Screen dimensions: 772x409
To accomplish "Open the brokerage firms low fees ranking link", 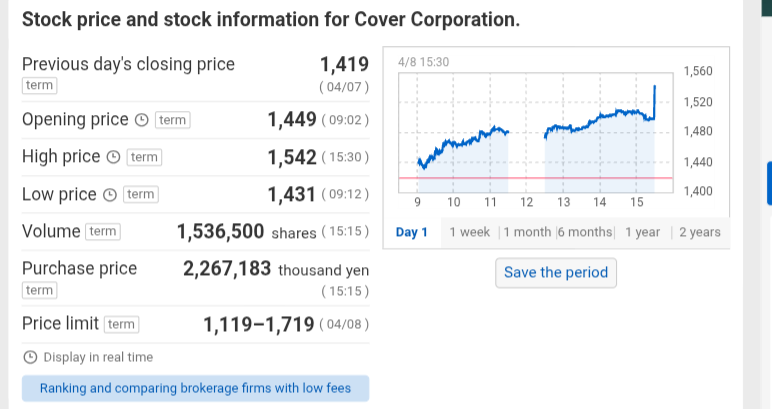I will pyautogui.click(x=195, y=388).
